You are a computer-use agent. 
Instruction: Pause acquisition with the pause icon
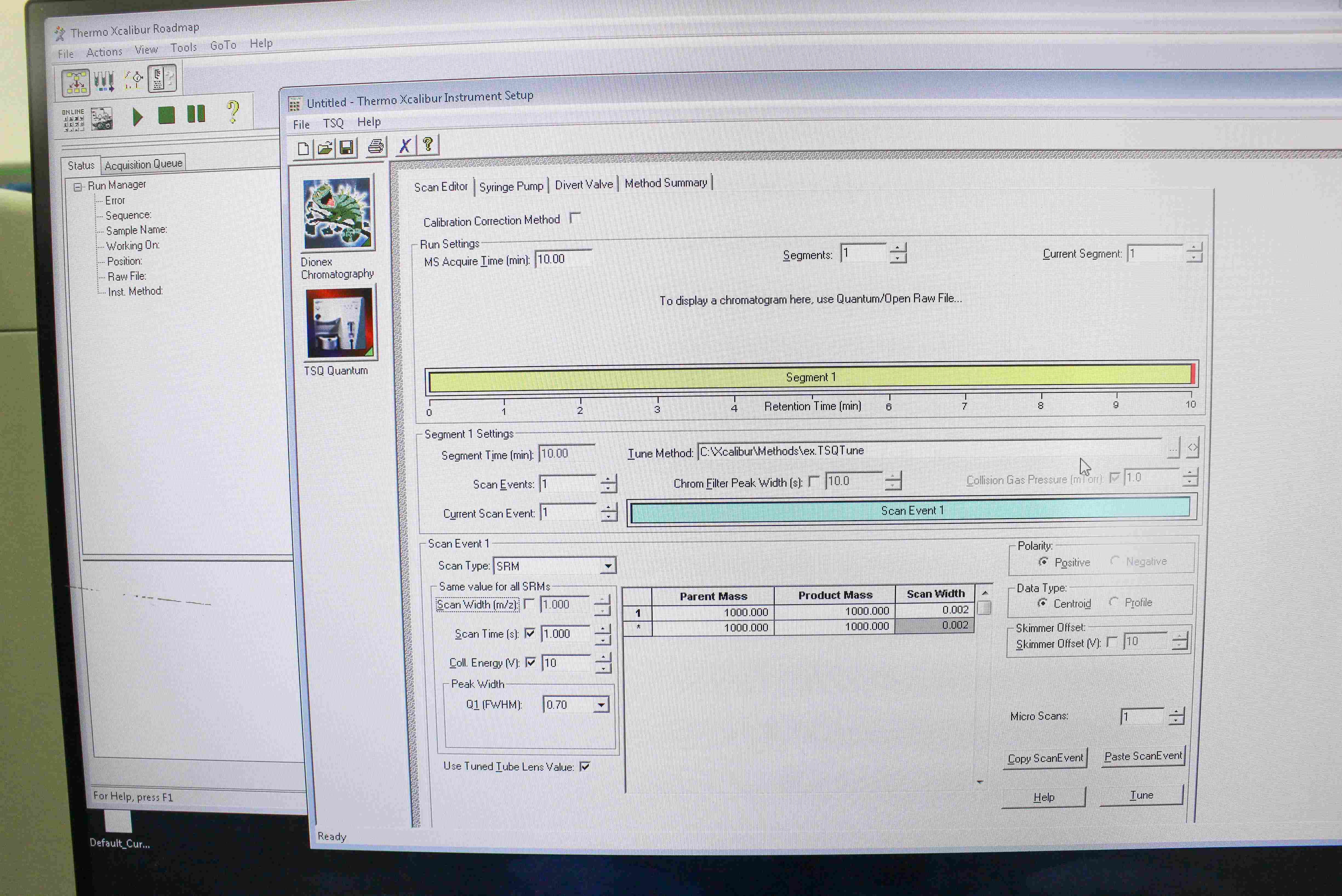click(196, 114)
